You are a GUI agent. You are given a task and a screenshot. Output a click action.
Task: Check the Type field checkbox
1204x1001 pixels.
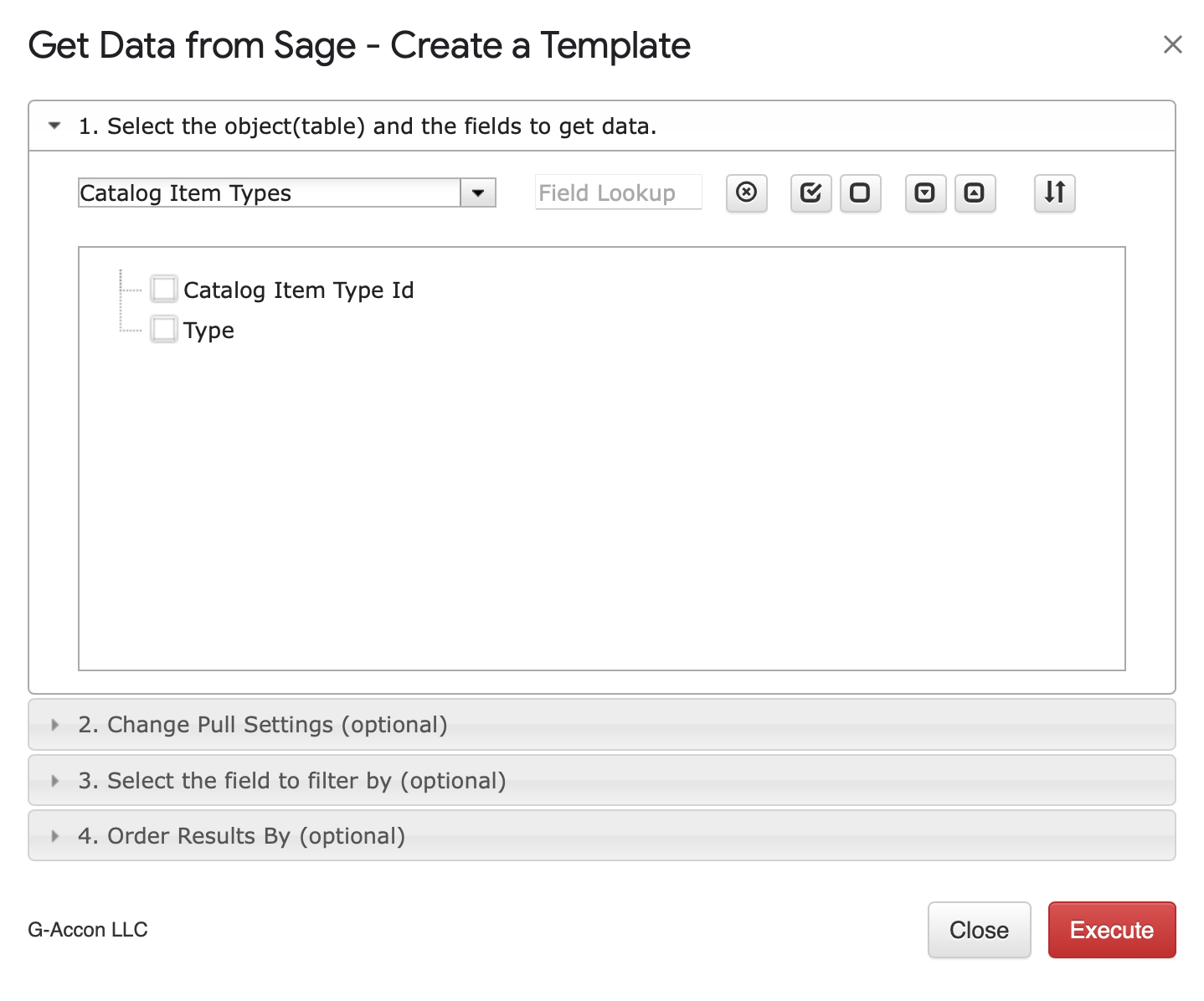(x=164, y=330)
